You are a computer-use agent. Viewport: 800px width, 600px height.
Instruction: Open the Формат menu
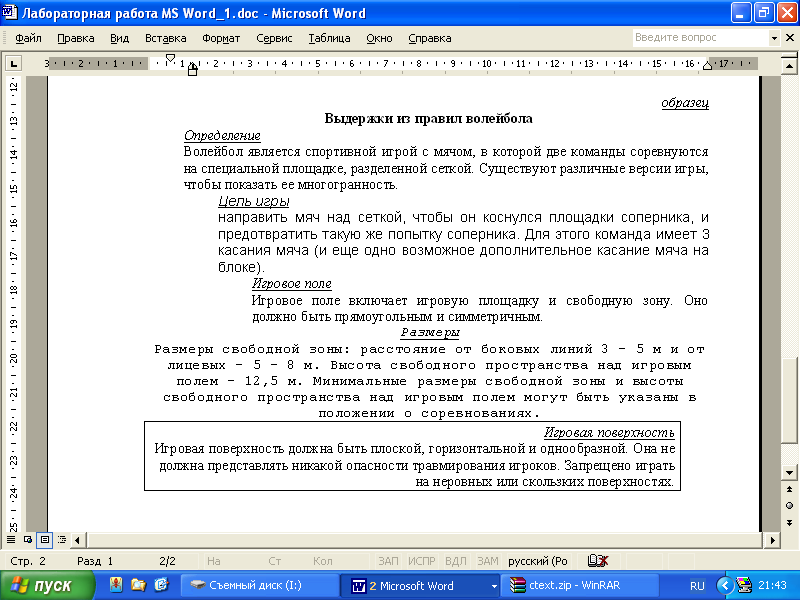click(221, 38)
